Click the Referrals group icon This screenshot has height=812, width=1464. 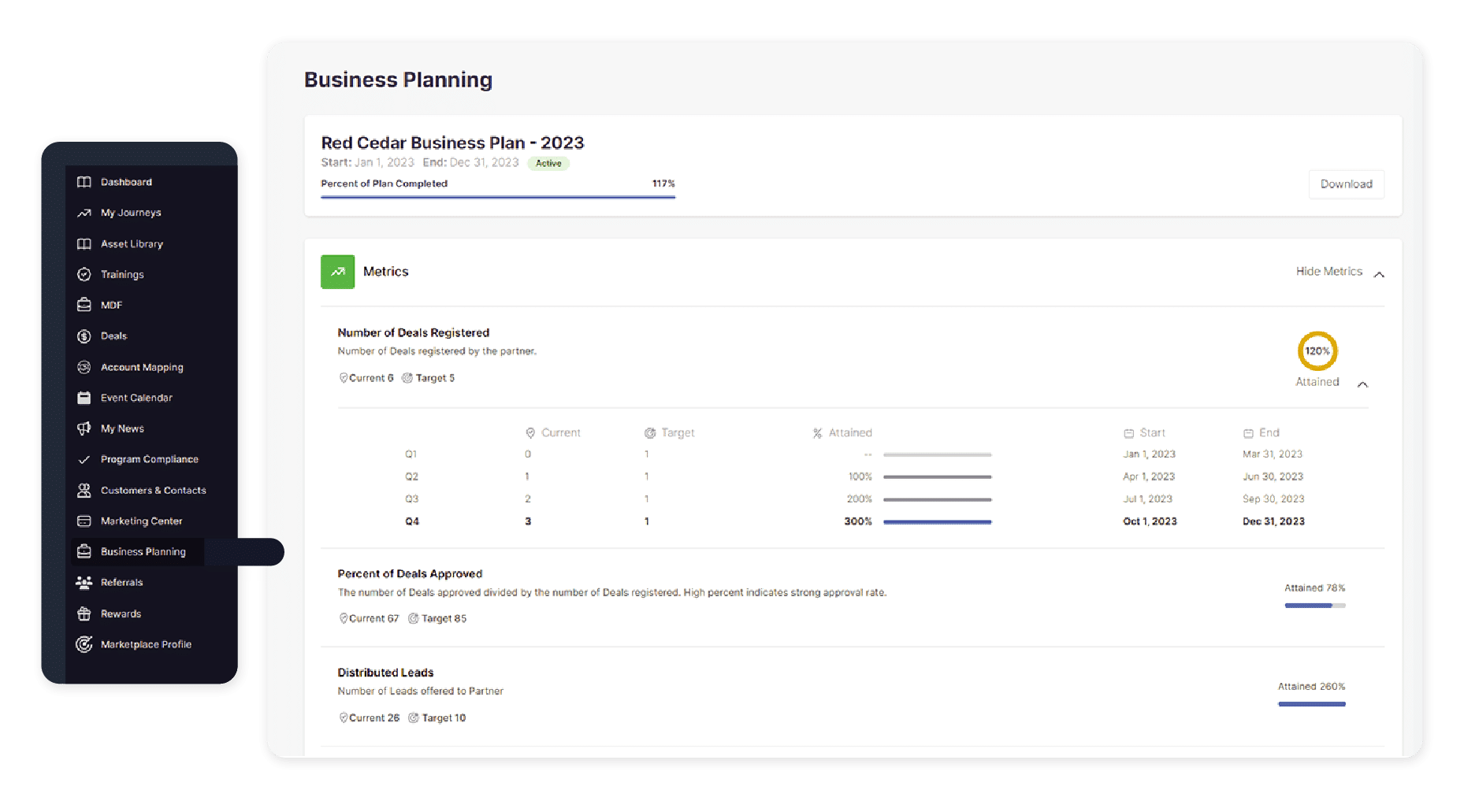click(84, 583)
